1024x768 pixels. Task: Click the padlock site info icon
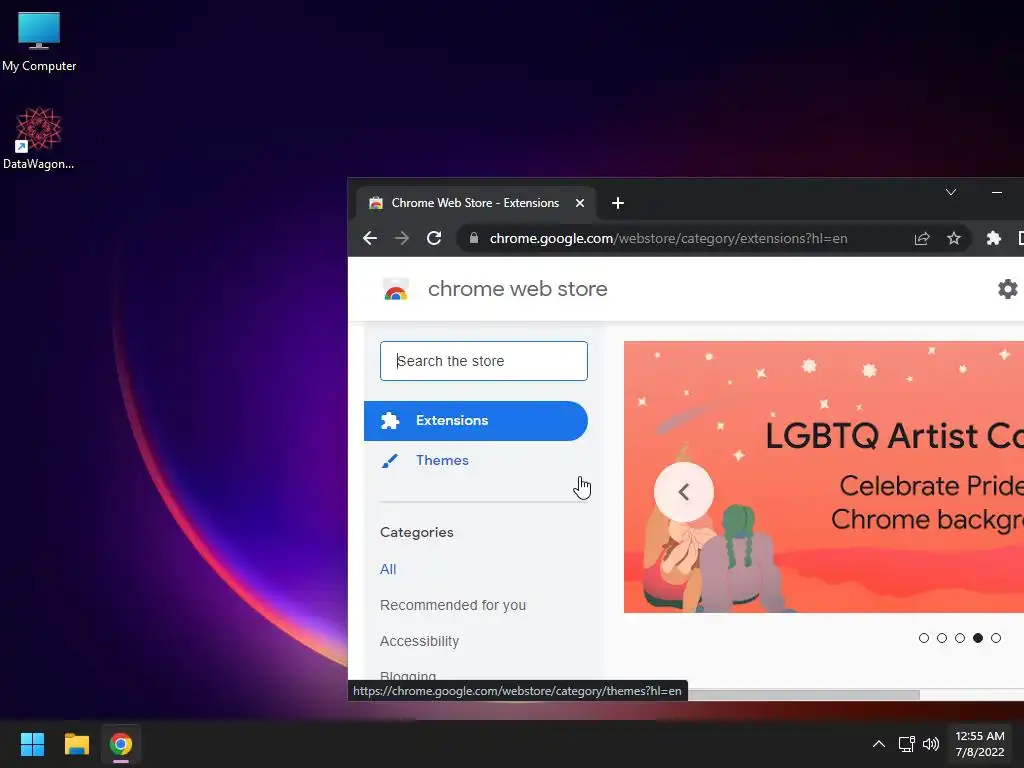coord(474,238)
